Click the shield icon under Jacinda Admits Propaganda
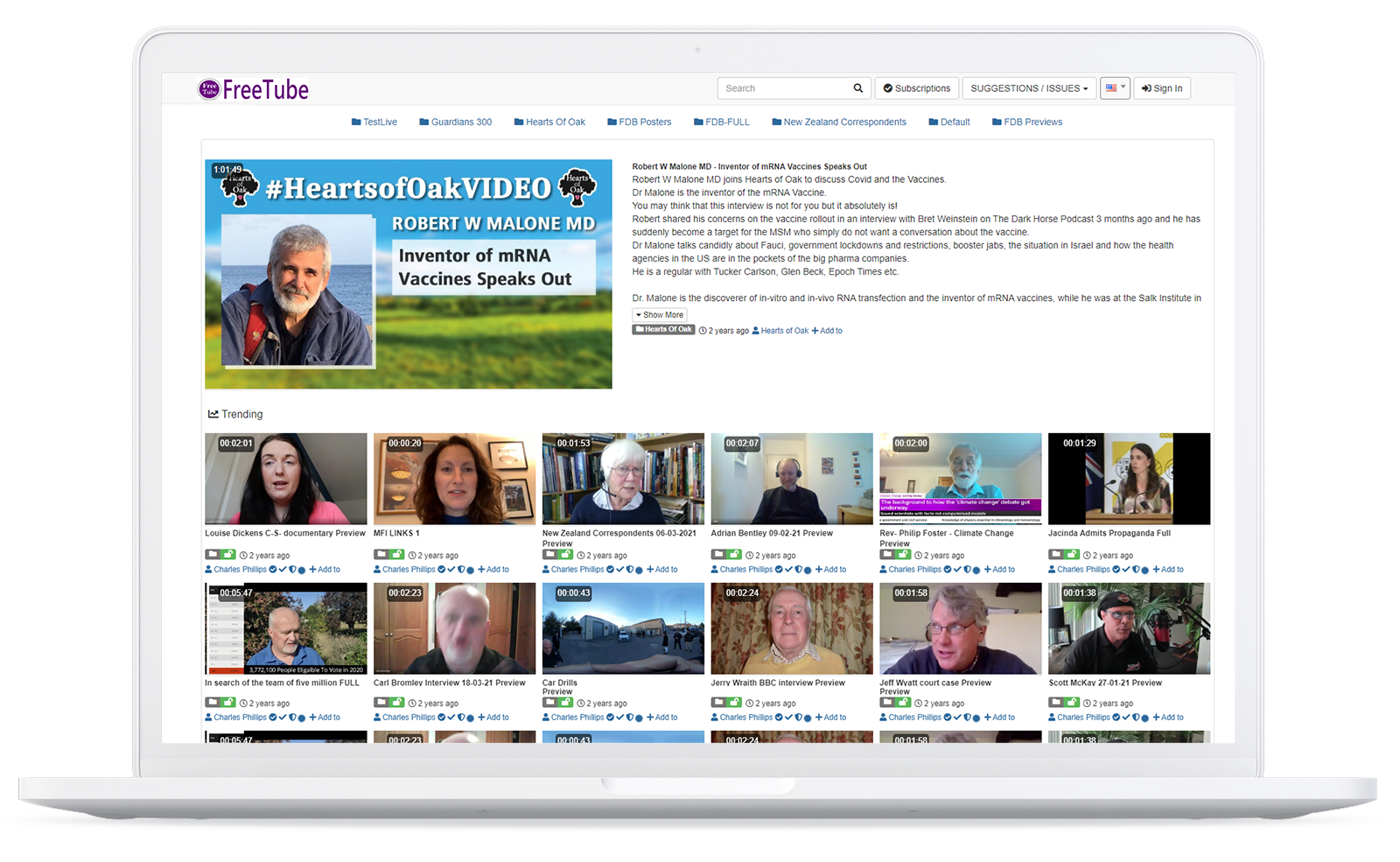The image size is (1400, 862). click(x=1136, y=570)
